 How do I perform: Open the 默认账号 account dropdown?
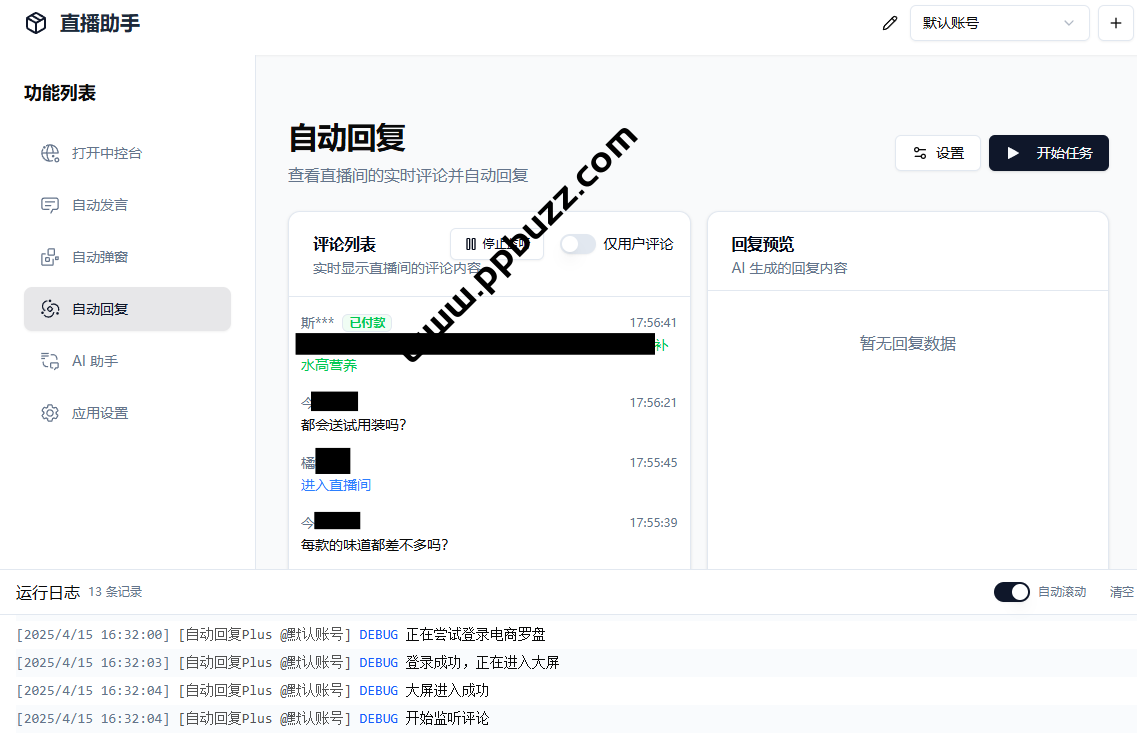999,23
